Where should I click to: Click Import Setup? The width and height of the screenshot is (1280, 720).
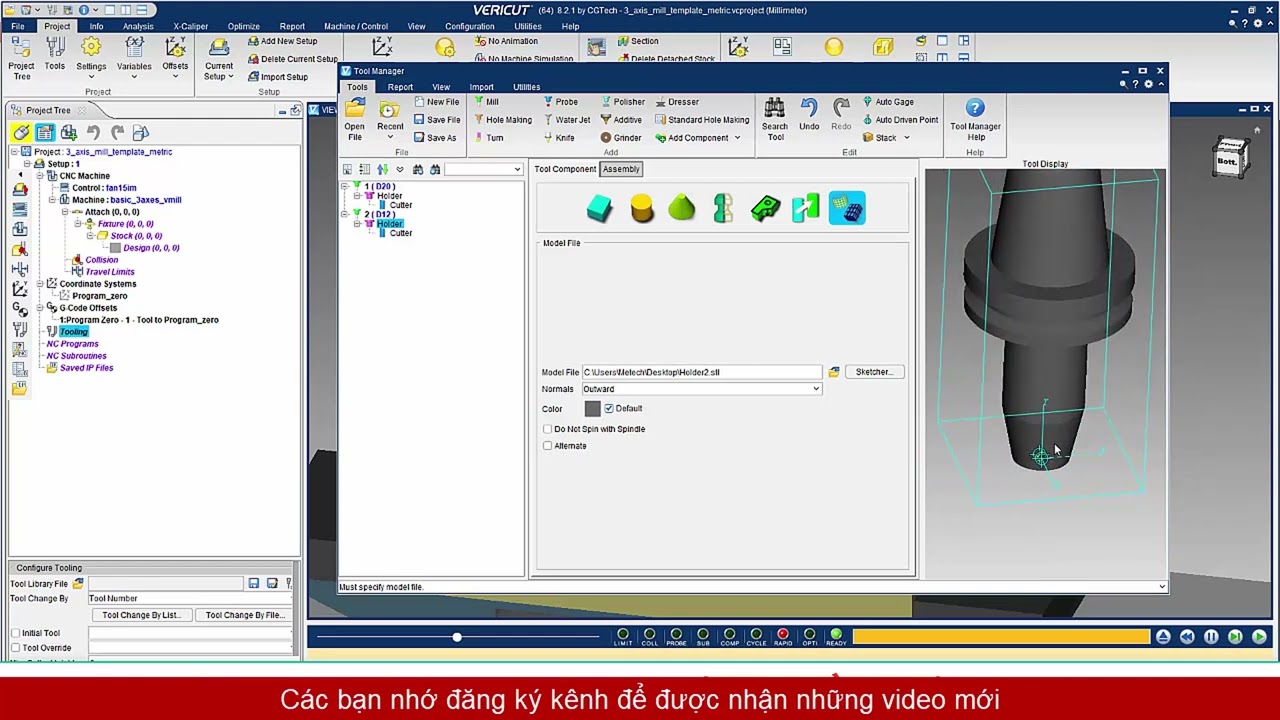pos(277,77)
